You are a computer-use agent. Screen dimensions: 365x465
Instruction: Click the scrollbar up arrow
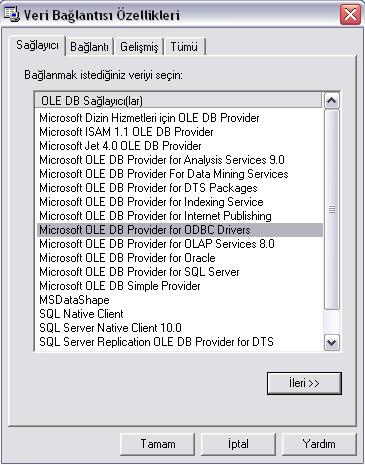pos(332,100)
